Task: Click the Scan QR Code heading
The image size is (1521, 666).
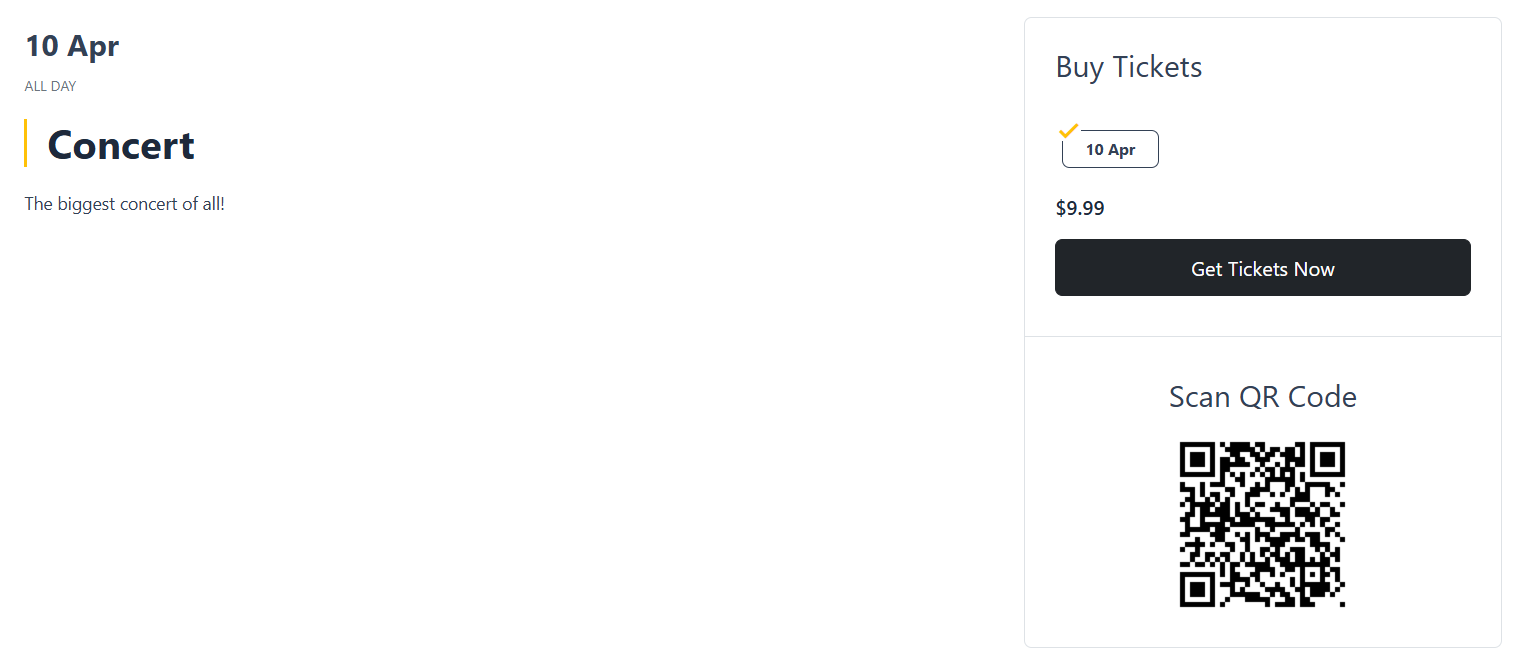Action: click(1262, 397)
